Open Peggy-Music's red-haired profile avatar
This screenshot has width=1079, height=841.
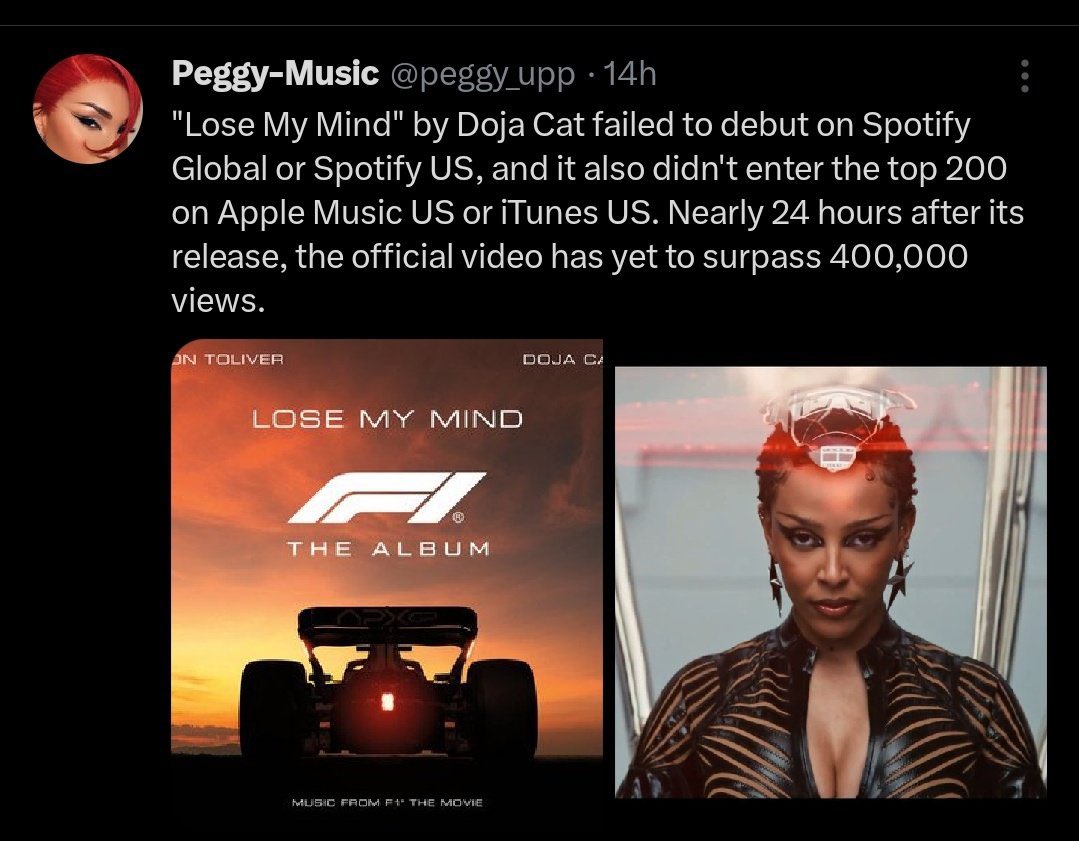pos(87,109)
